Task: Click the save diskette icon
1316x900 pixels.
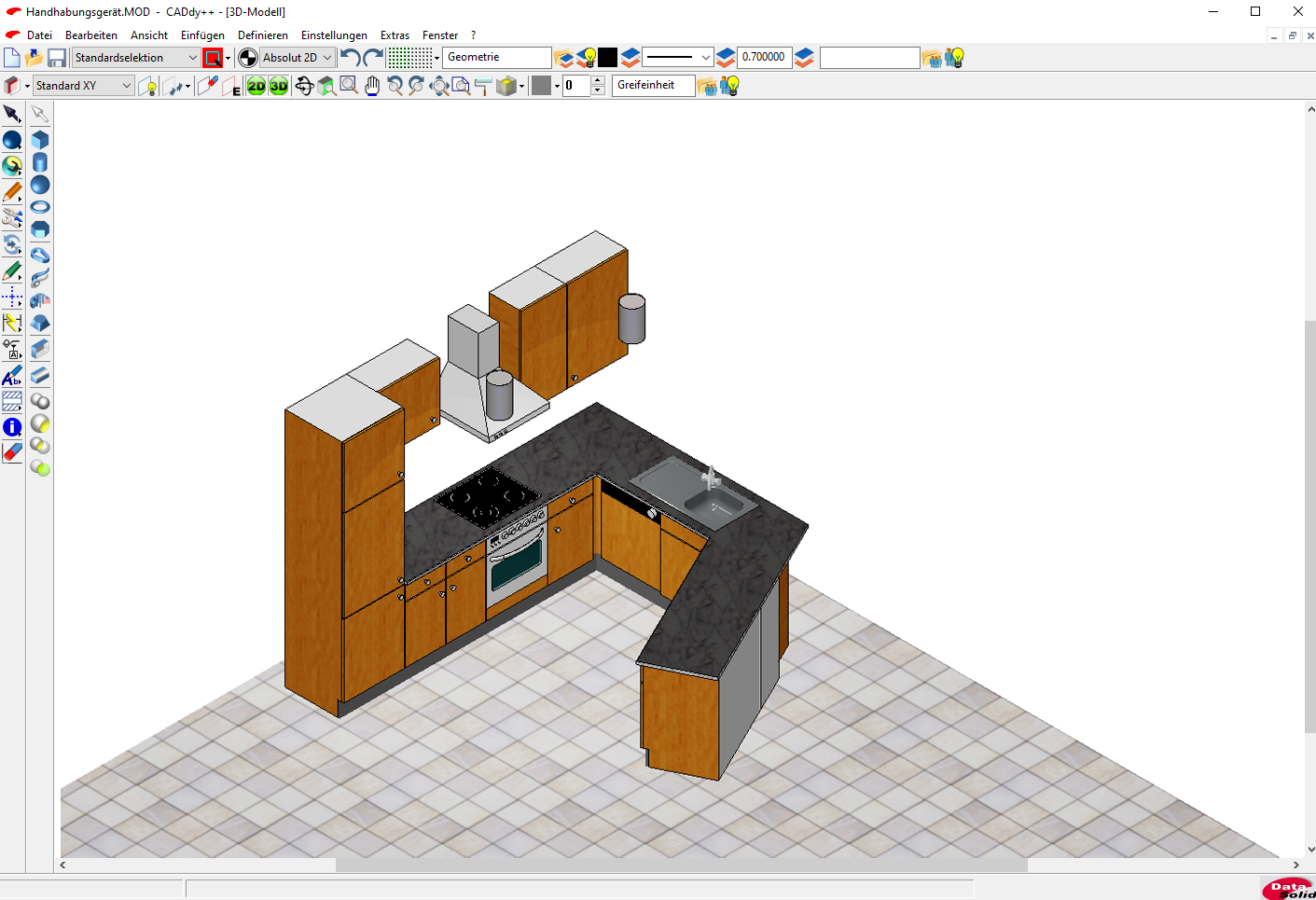Action: click(57, 58)
